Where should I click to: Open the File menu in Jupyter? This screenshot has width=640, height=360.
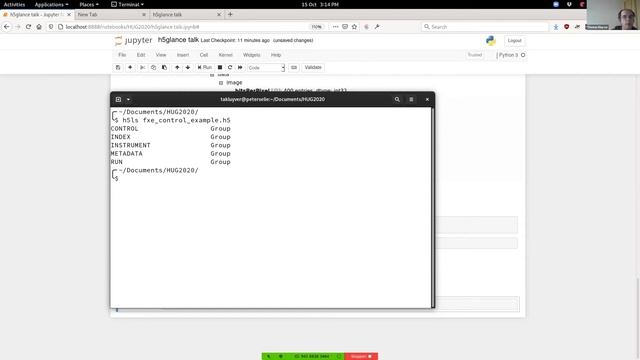point(122,55)
